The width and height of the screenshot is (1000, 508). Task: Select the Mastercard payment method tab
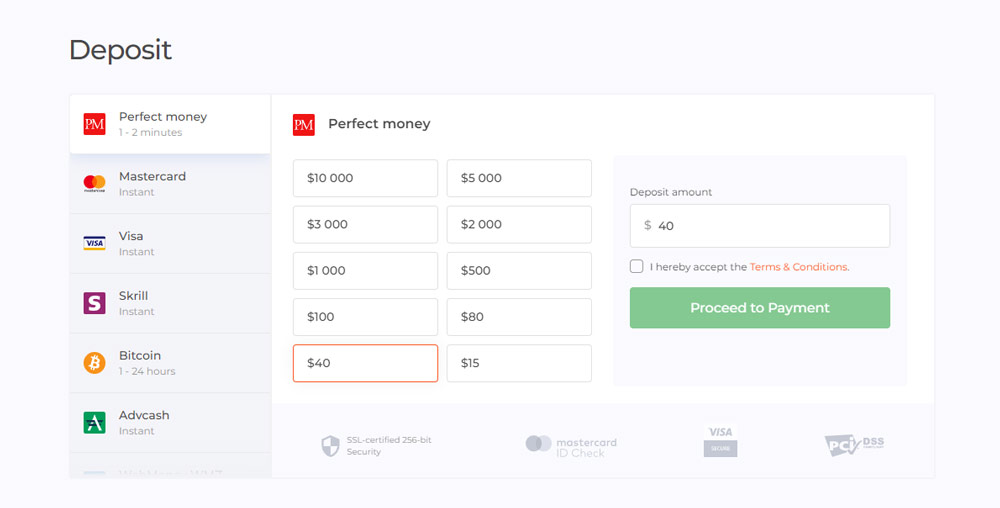pyautogui.click(x=170, y=184)
